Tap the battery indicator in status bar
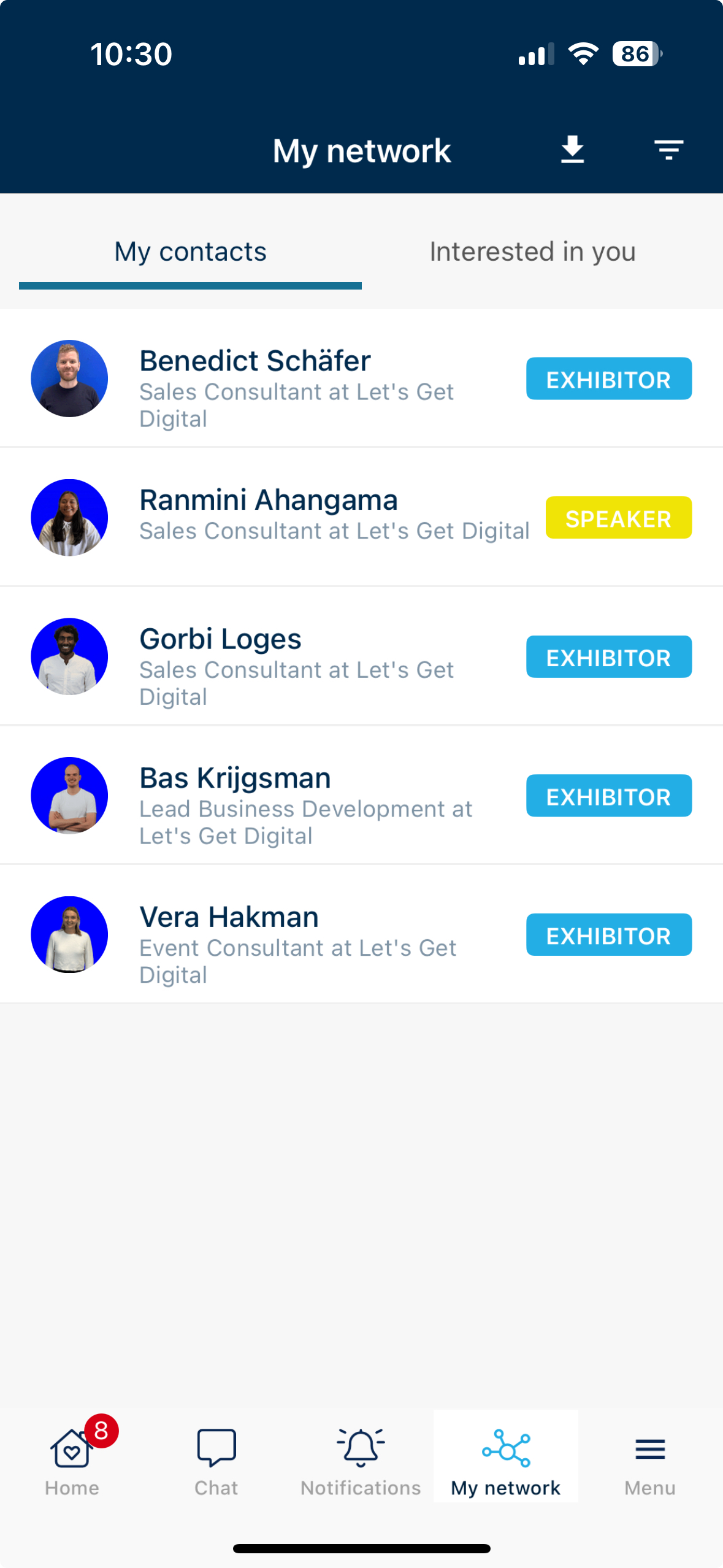The height and width of the screenshot is (1568, 723). tap(637, 54)
